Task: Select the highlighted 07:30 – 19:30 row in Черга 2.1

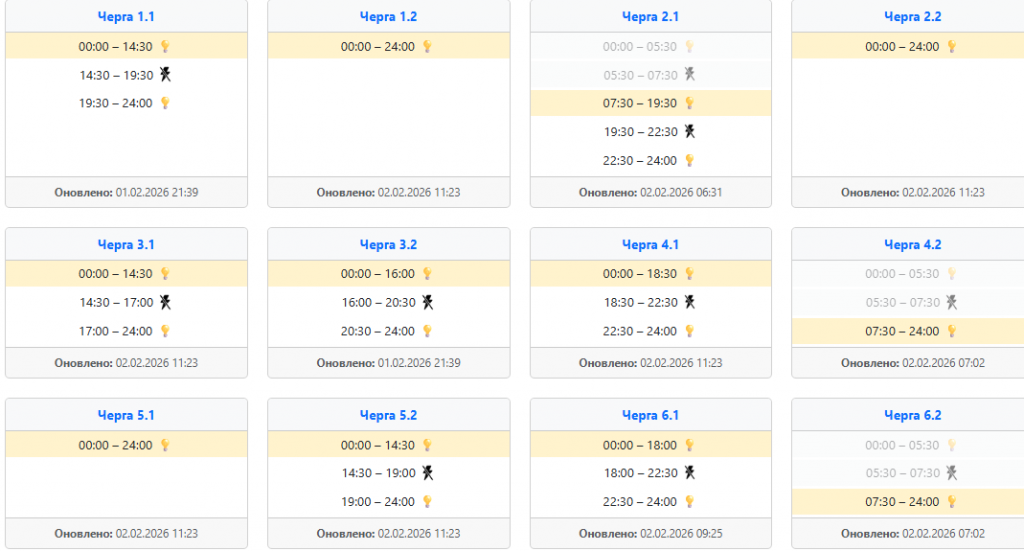Action: coord(640,103)
